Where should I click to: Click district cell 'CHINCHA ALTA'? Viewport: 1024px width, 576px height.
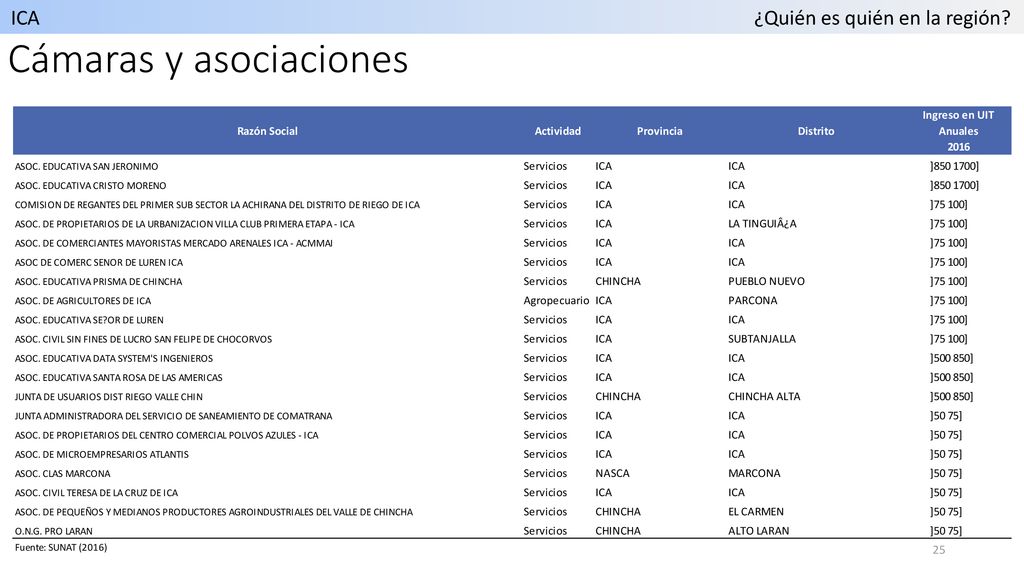click(764, 396)
